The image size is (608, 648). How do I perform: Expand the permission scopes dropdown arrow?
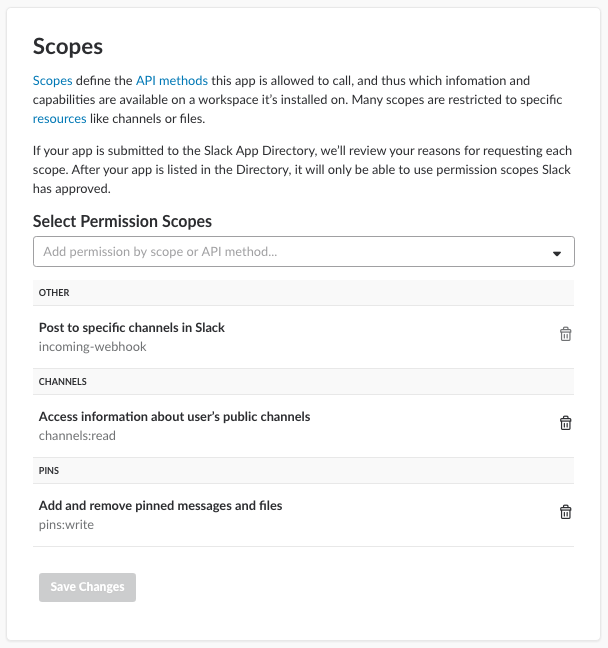click(557, 253)
